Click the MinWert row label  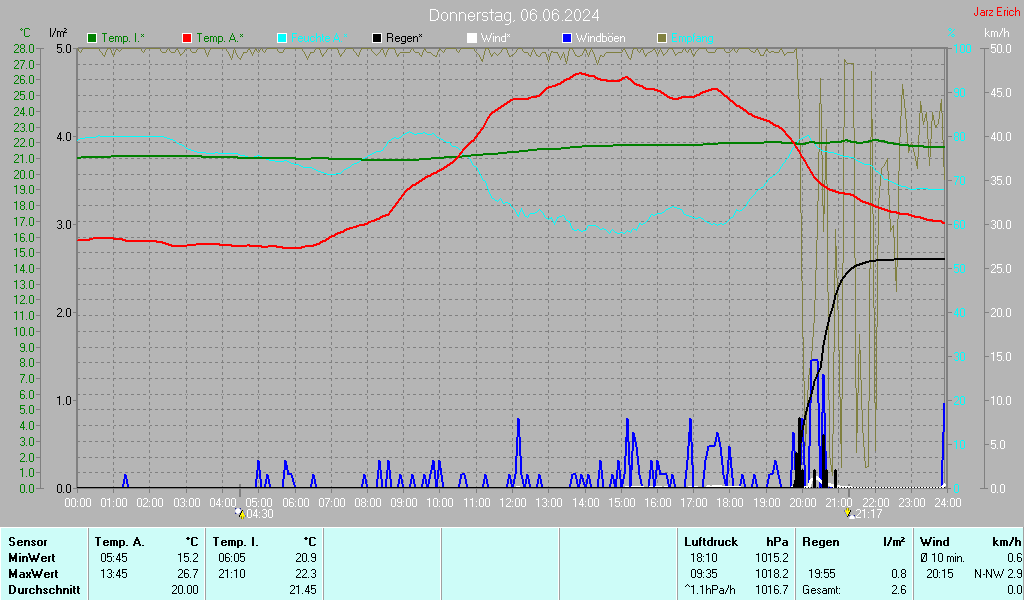[31, 558]
